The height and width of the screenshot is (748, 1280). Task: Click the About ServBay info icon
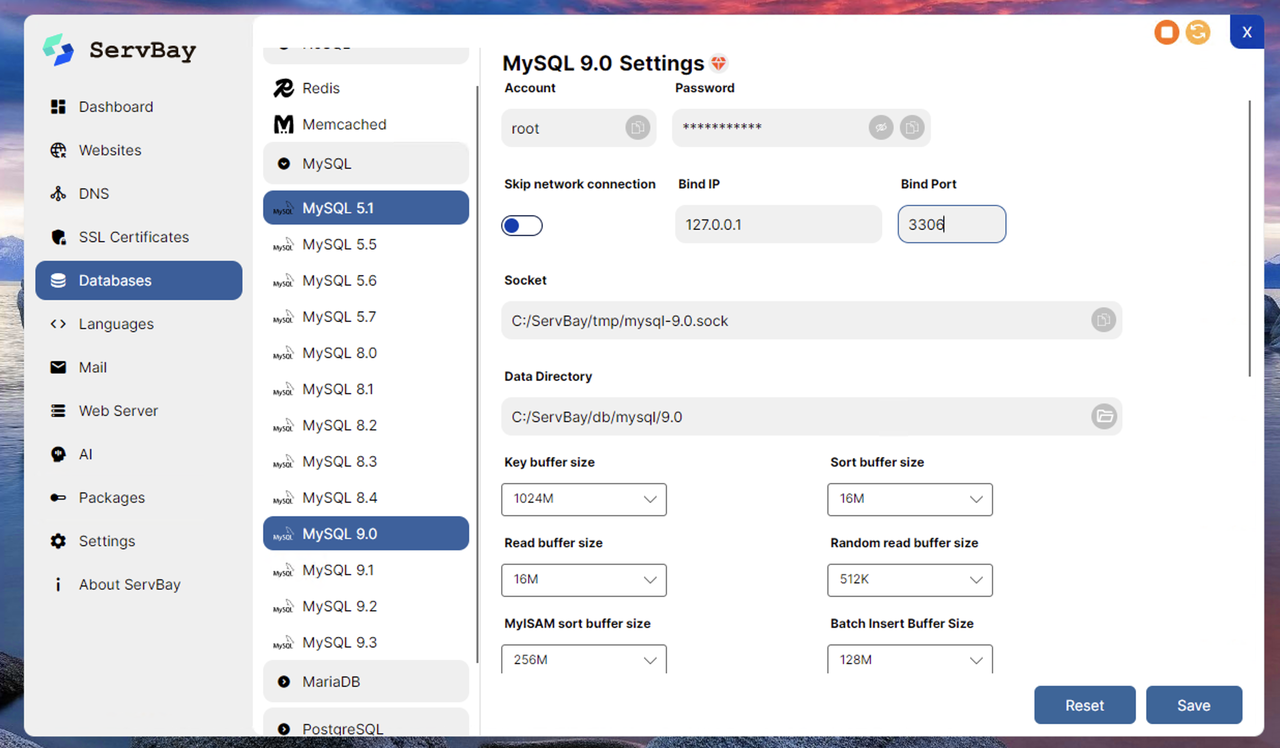[x=58, y=585]
